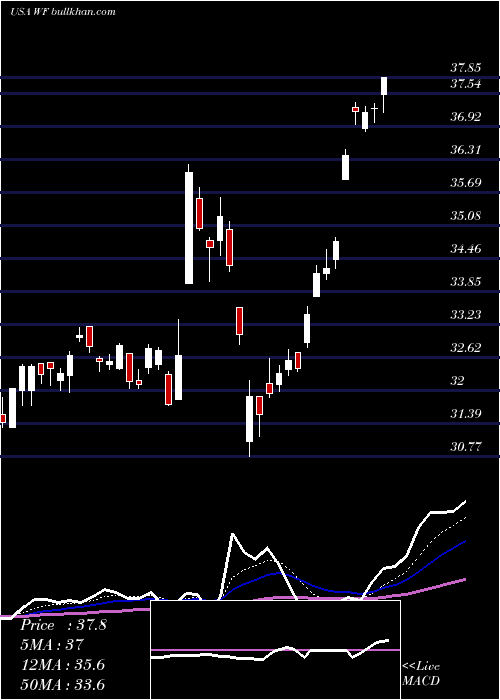500x700 pixels.
Task: Click the 30.77 price axis label
Action: [465, 446]
